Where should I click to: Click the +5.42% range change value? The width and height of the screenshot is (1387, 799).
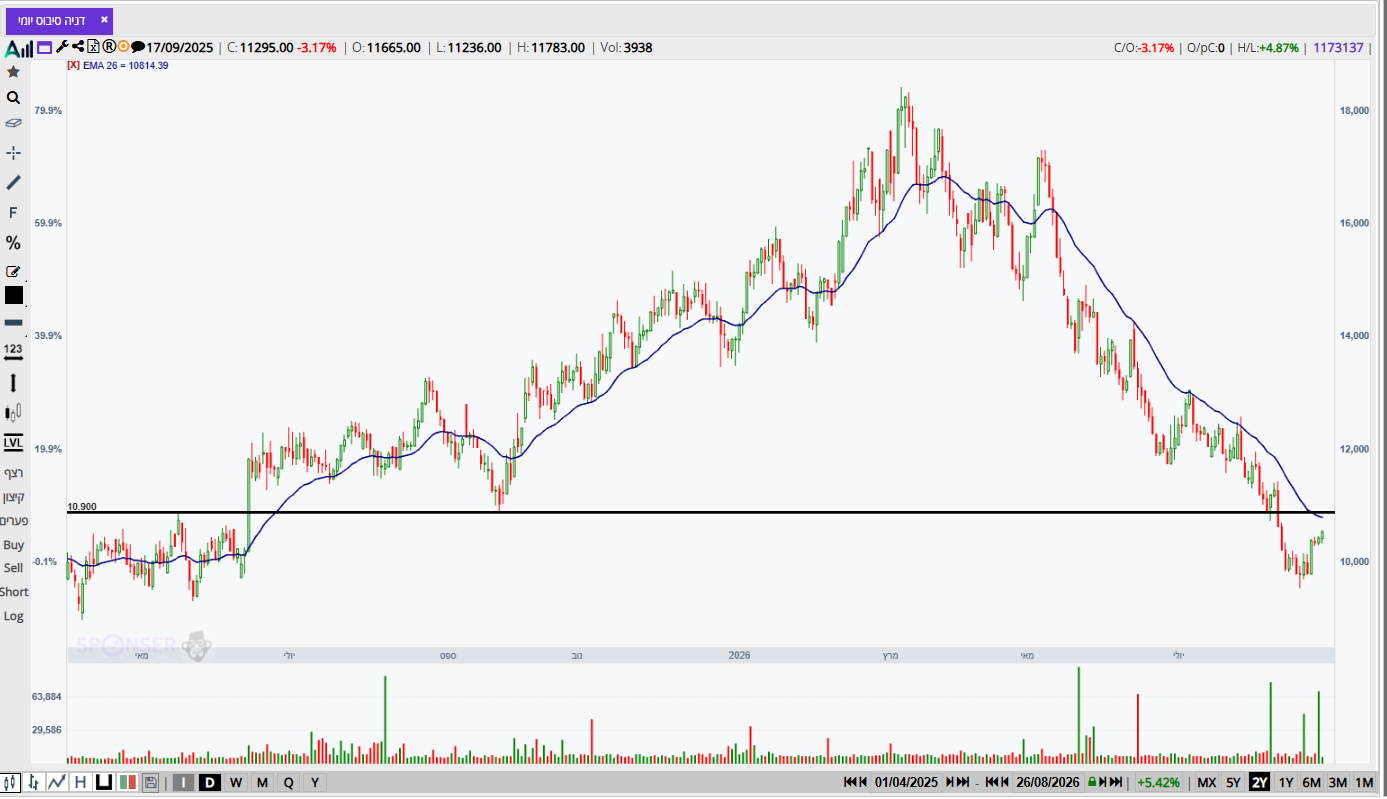pyautogui.click(x=1159, y=782)
